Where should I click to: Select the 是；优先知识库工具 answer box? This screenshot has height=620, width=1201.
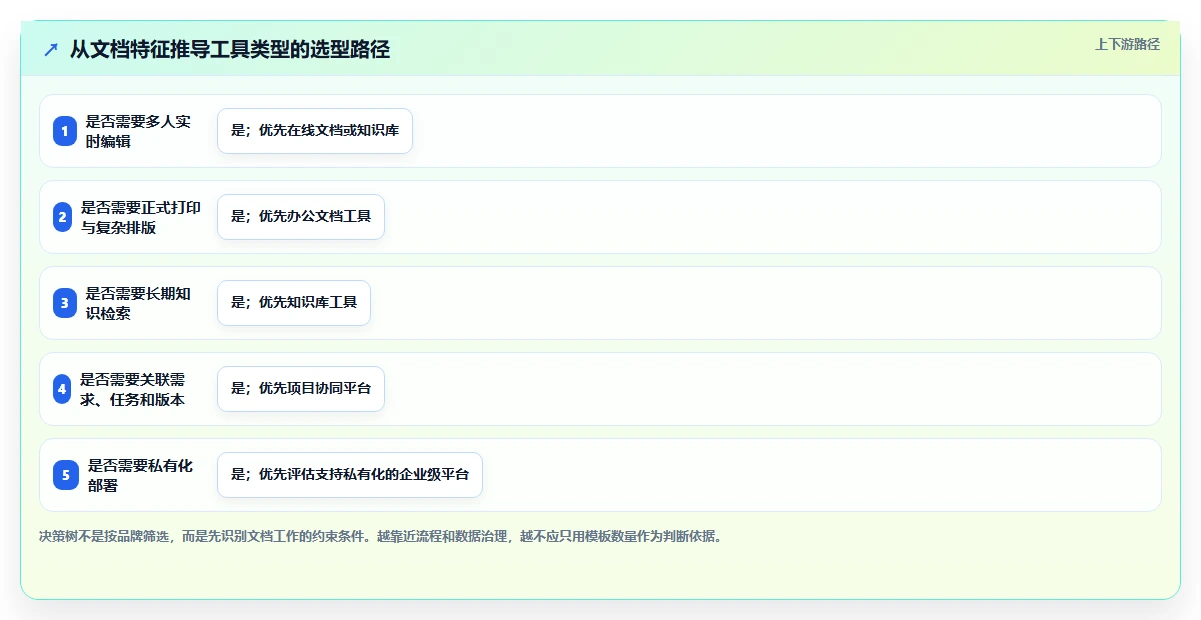coord(294,303)
